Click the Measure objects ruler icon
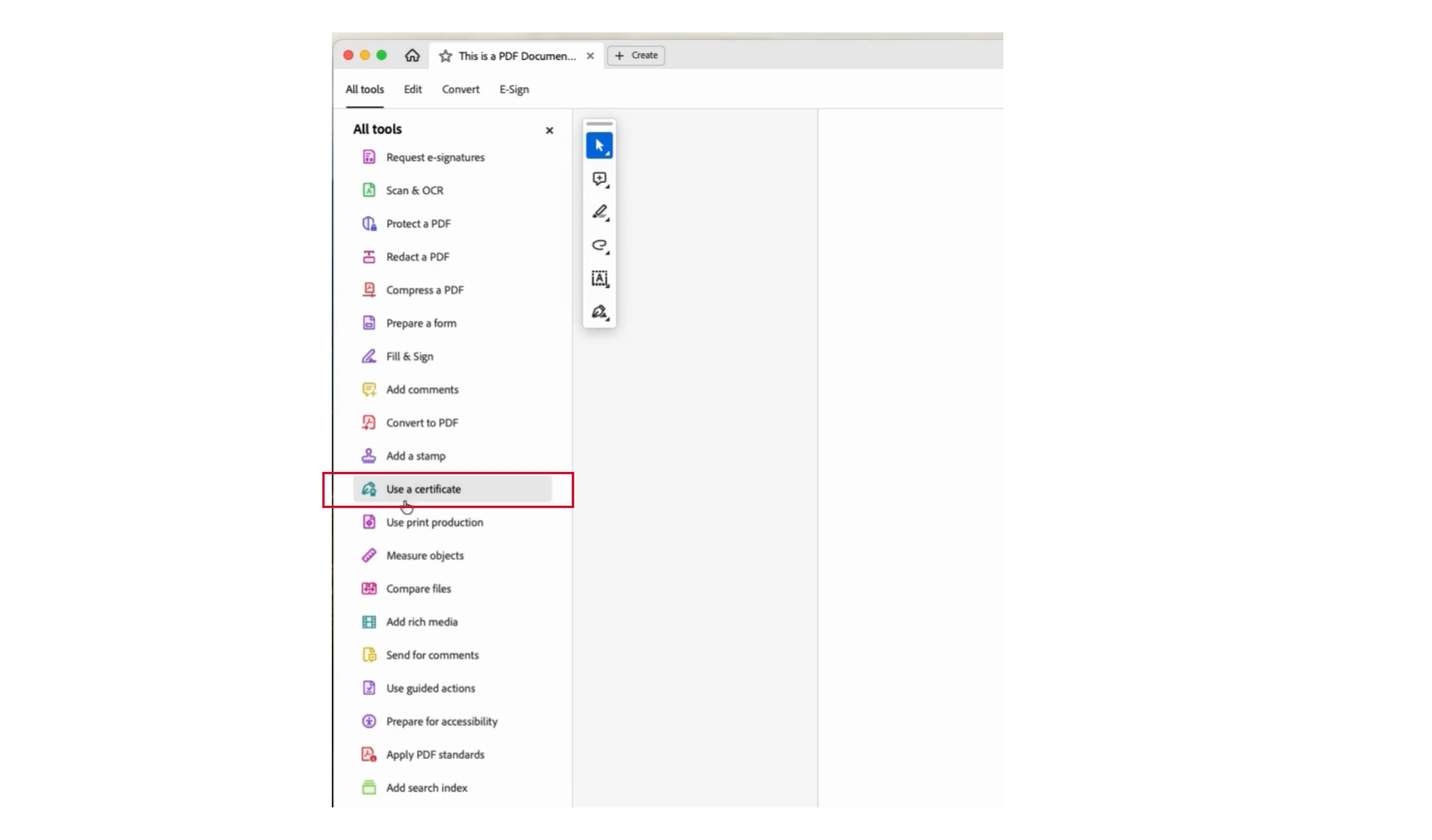 (369, 555)
